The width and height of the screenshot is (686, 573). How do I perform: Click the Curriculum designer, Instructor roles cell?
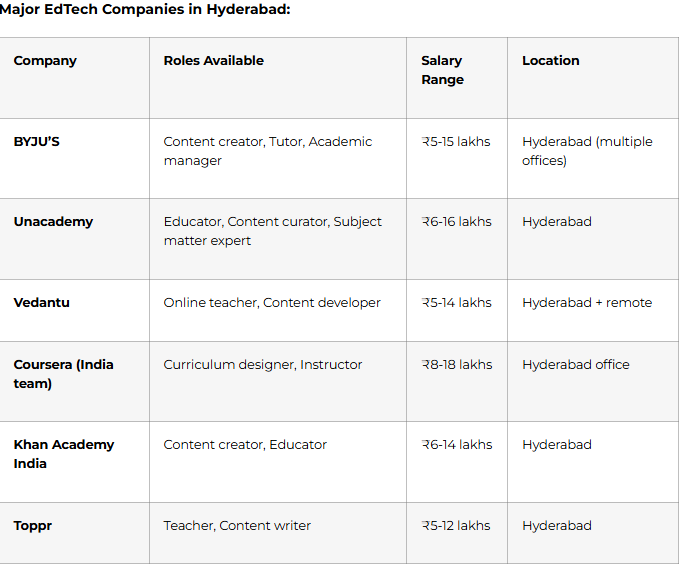(x=263, y=365)
